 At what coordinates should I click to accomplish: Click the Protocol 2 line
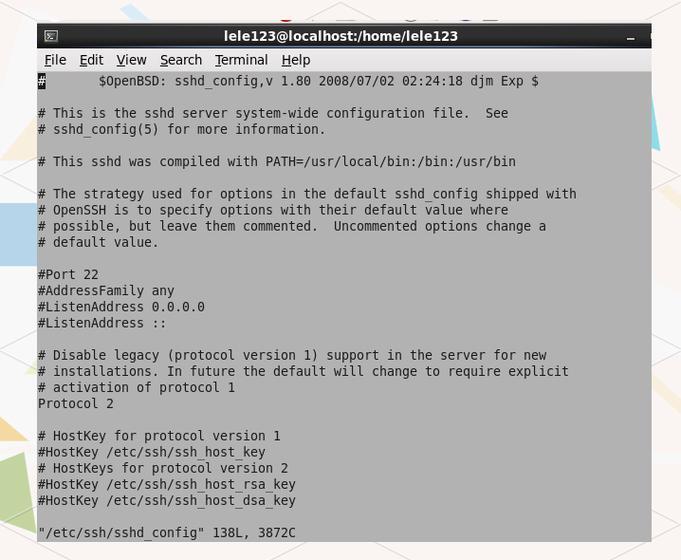pyautogui.click(x=76, y=404)
